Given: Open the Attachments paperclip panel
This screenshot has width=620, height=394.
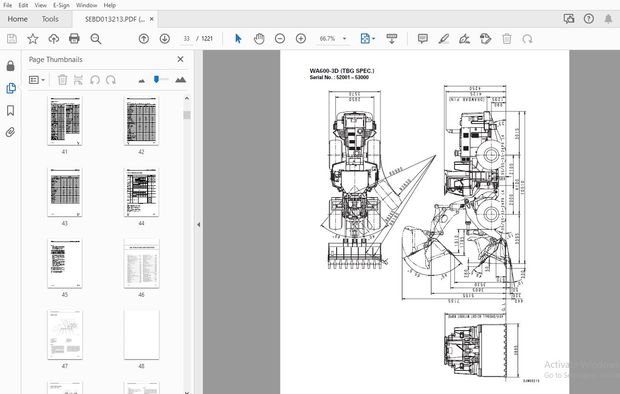Looking at the screenshot, I should [11, 132].
